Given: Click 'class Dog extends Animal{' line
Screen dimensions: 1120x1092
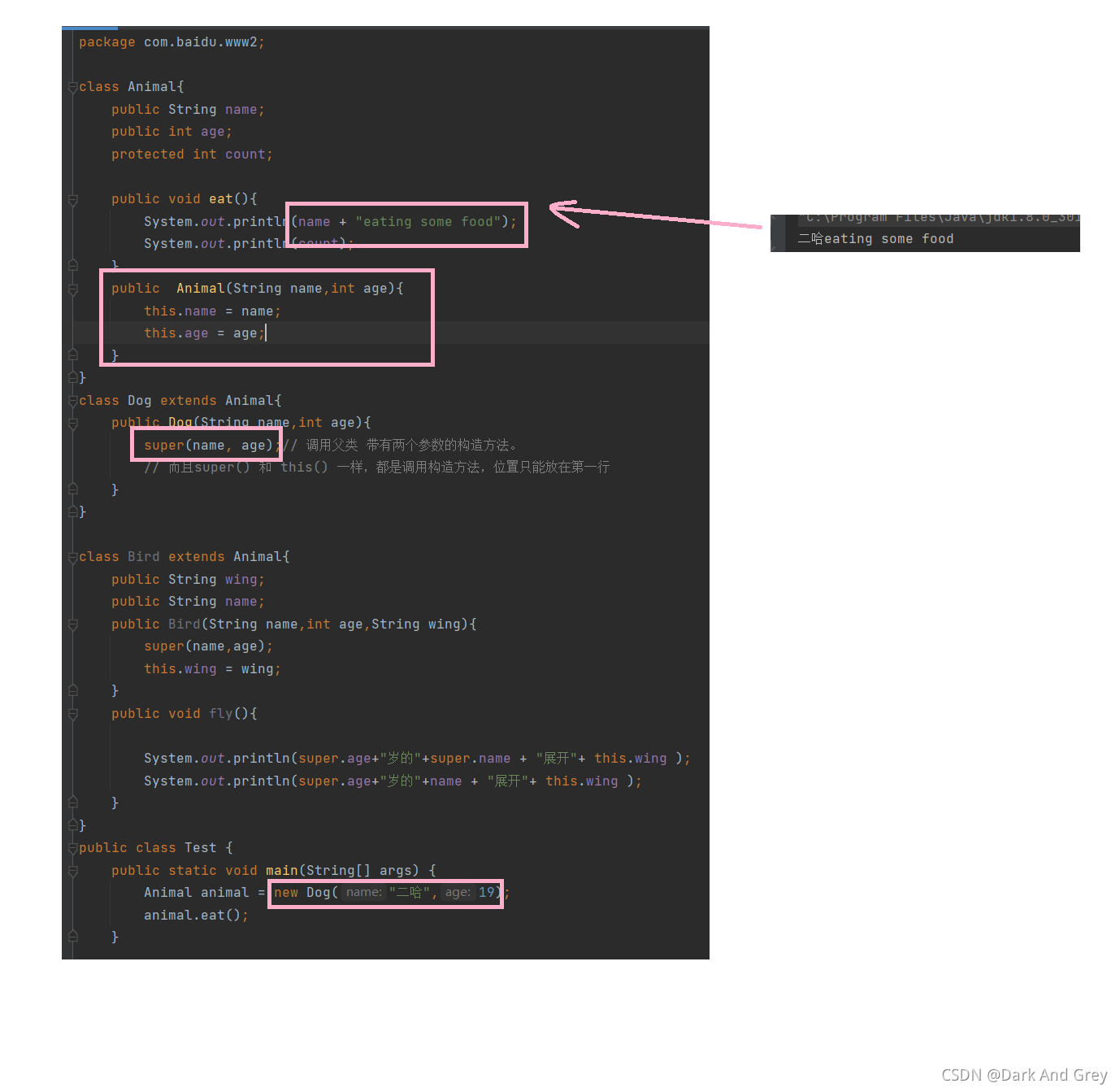Looking at the screenshot, I should [x=180, y=401].
